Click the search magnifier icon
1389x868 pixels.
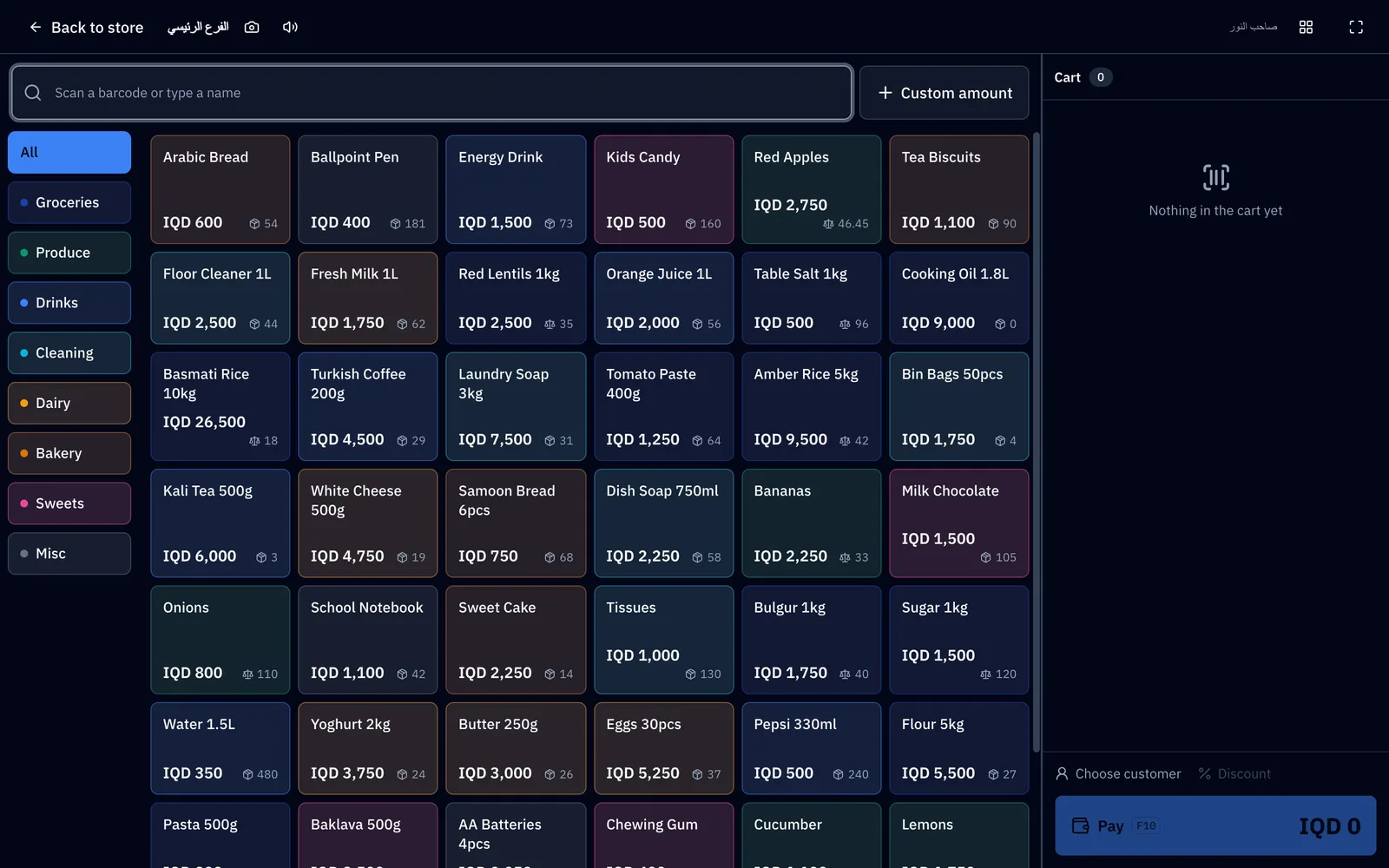[x=33, y=93]
